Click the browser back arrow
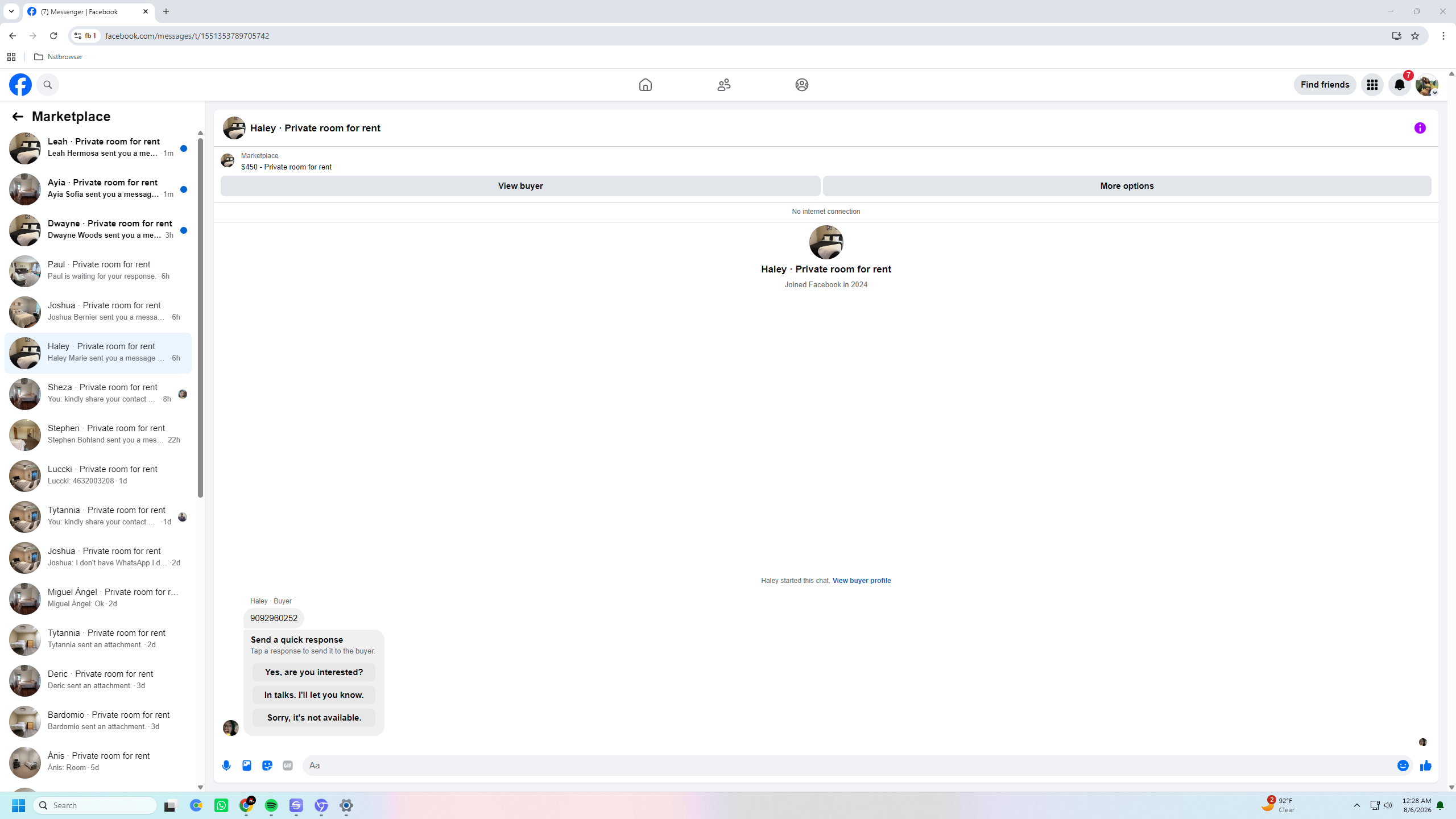Viewport: 1456px width, 819px height. (x=13, y=36)
